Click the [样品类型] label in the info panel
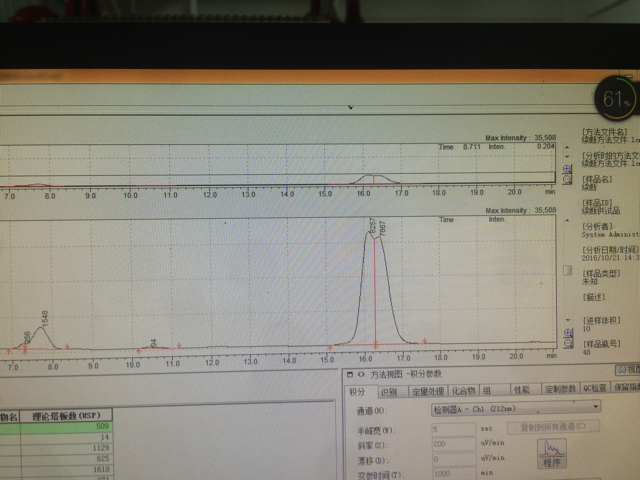640x480 pixels. click(601, 273)
